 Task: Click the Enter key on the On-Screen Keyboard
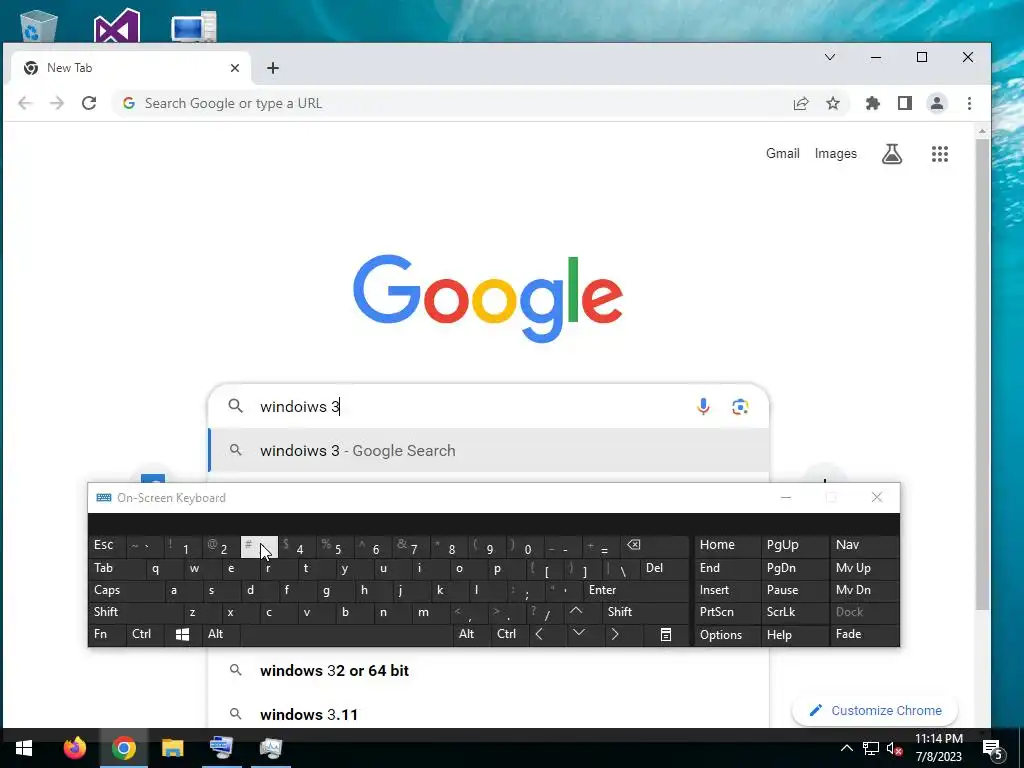(636, 590)
